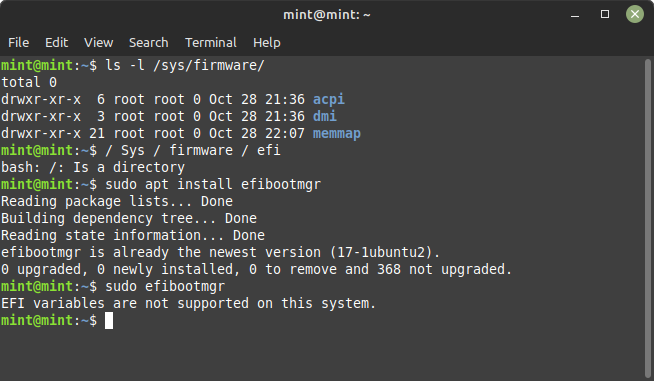Screen dimensions: 654x381
Task: Open the Edit menu
Action: click(56, 43)
